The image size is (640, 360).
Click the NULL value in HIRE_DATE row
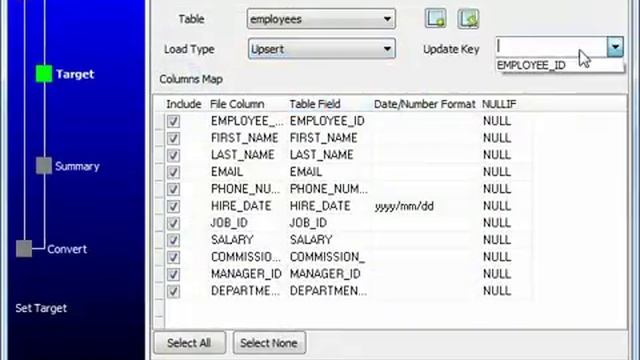pyautogui.click(x=497, y=206)
